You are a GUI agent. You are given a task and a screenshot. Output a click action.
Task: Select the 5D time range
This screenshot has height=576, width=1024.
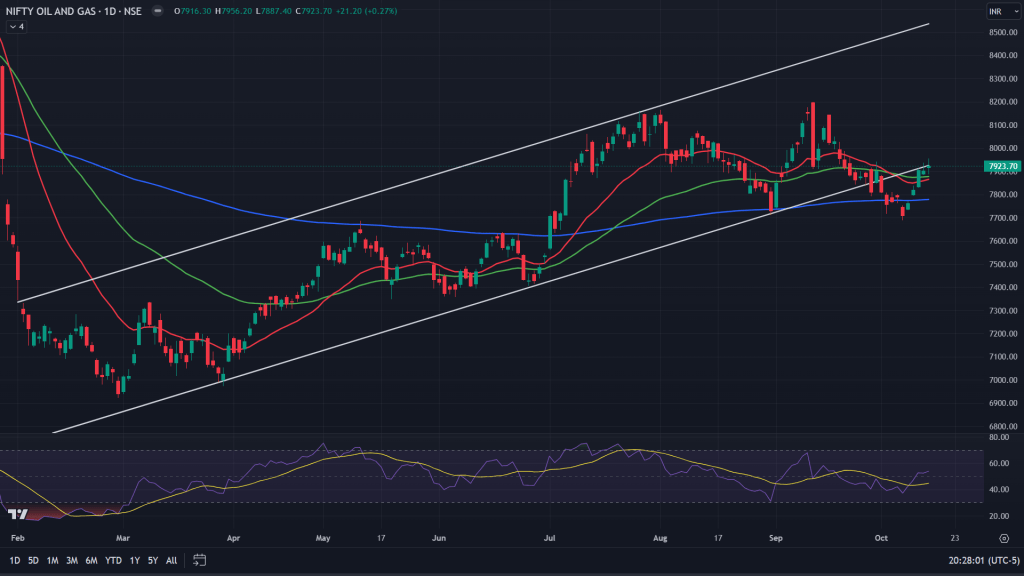(x=33, y=560)
